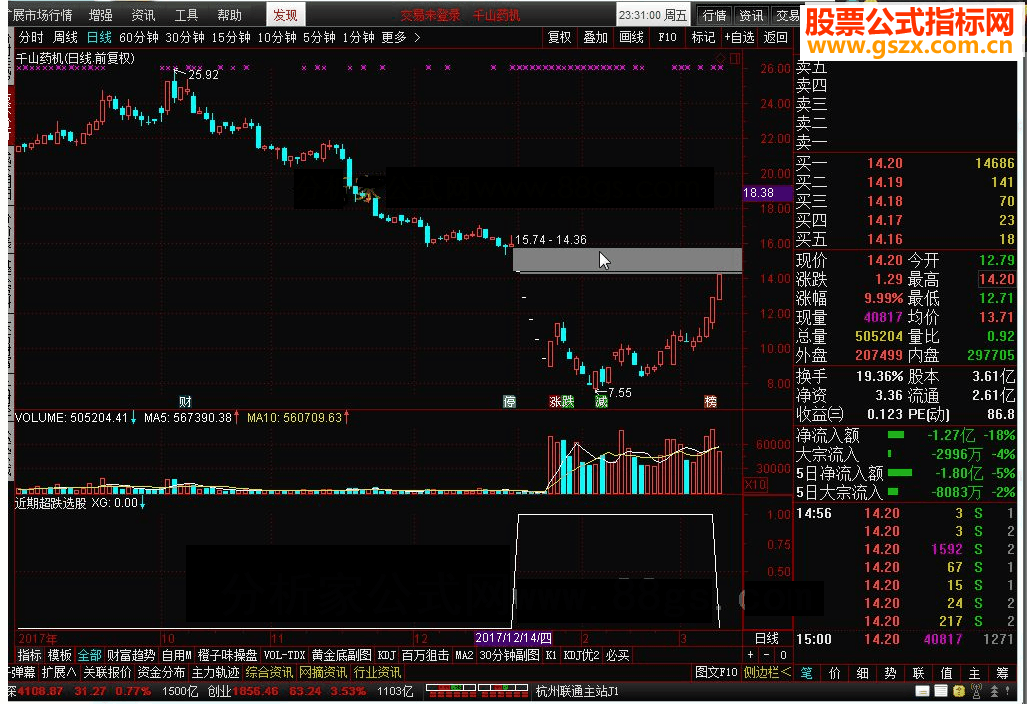Select the 橙子味操盘 indicator
The image size is (1027, 704).
(227, 656)
